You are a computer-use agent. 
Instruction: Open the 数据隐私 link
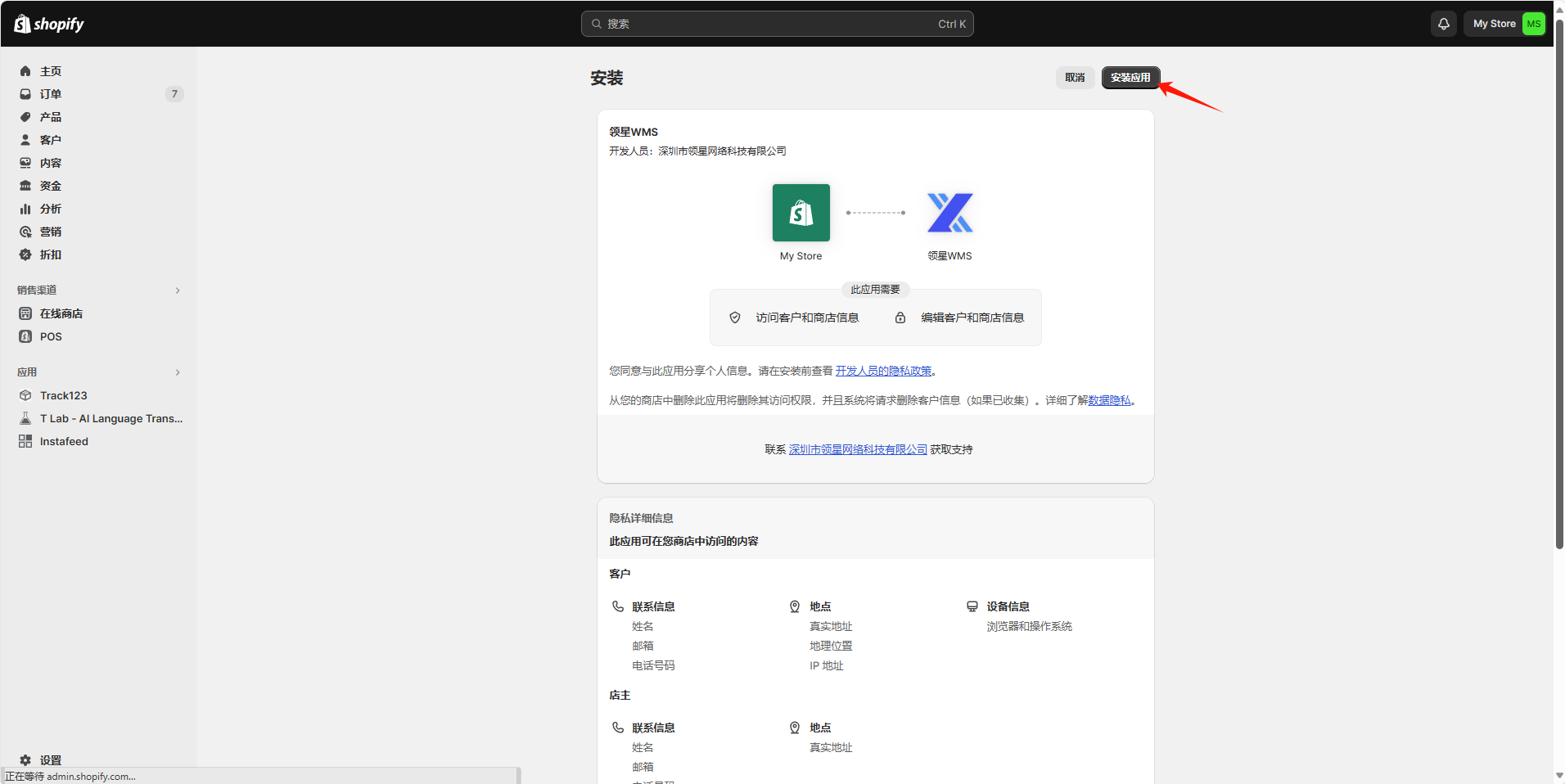pos(1109,400)
